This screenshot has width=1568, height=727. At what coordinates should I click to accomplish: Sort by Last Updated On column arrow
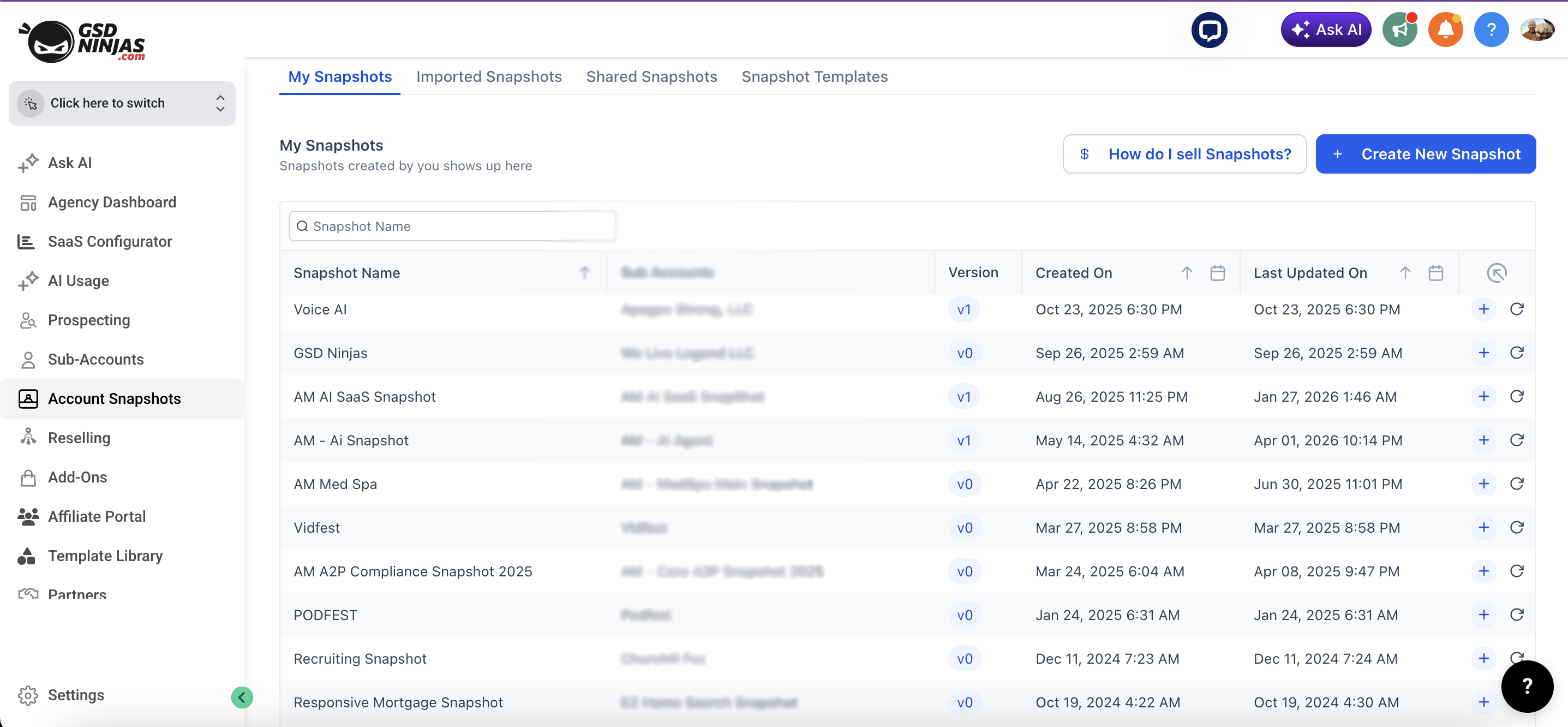pos(1405,273)
